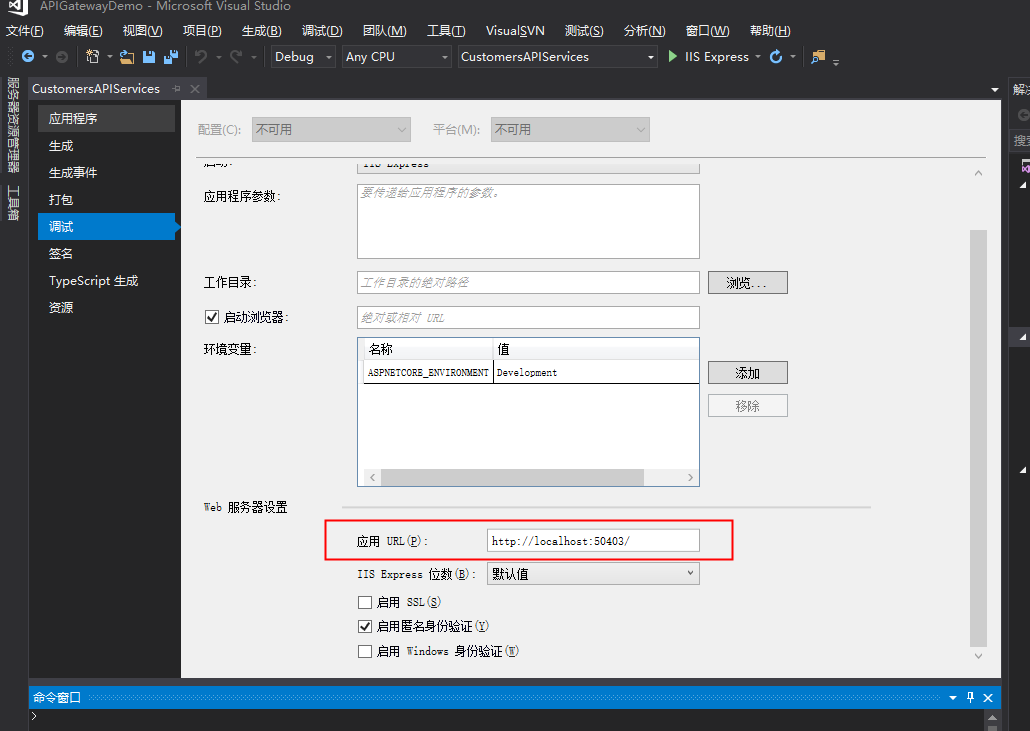The width and height of the screenshot is (1030, 731).
Task: Click the App URL localhost field
Action: click(593, 541)
